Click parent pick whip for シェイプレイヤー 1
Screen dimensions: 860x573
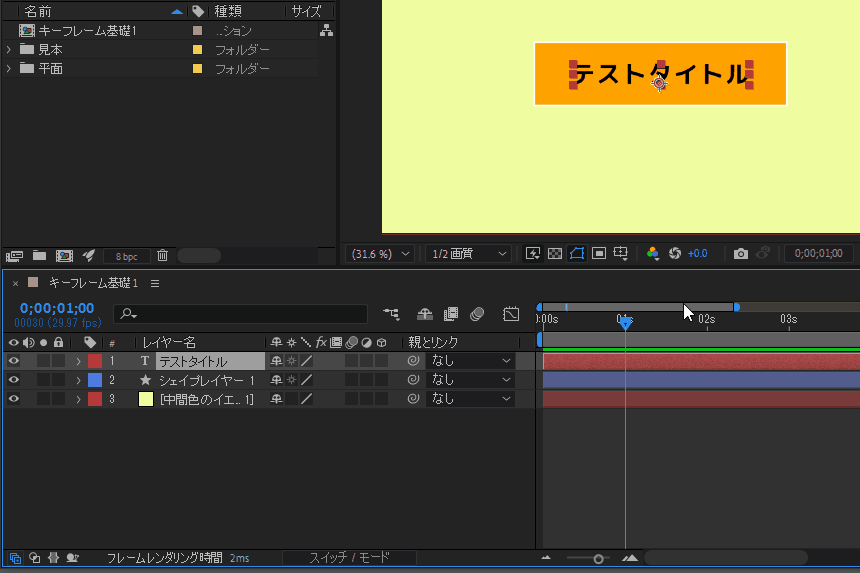point(414,379)
